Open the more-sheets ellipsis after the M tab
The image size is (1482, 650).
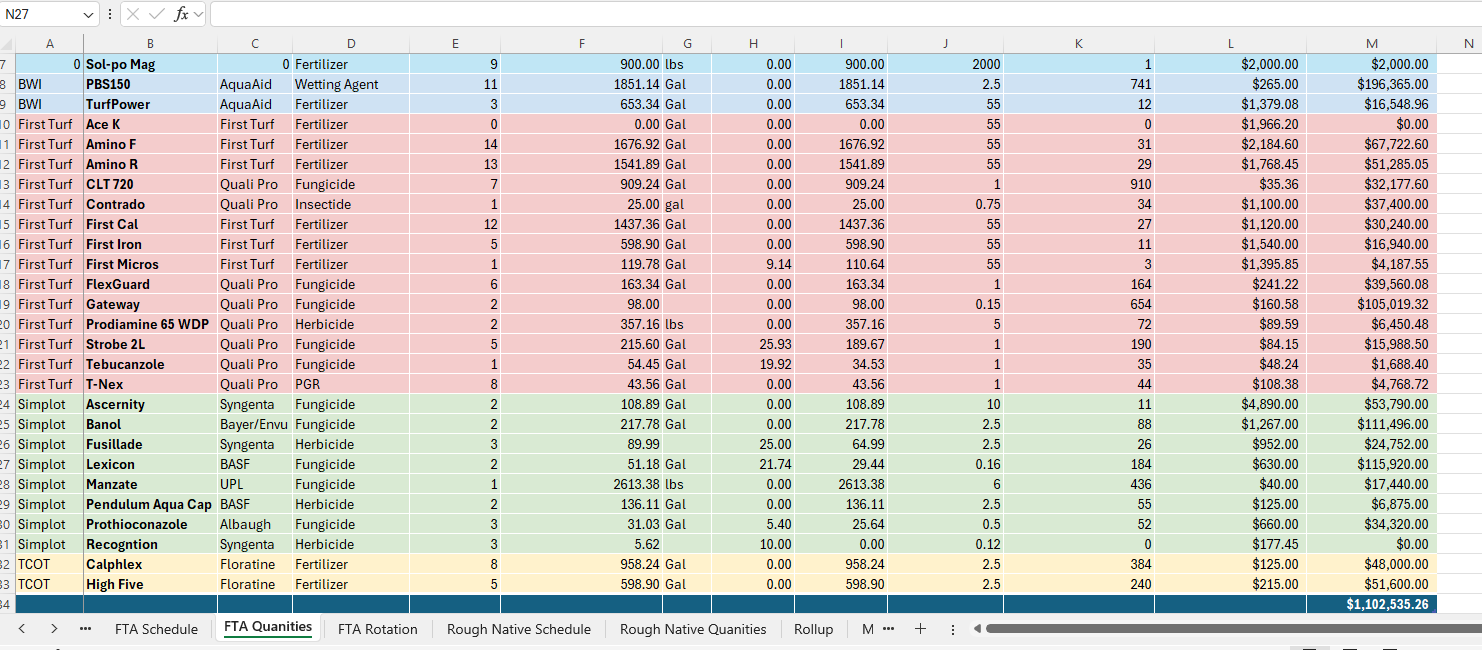[x=889, y=629]
